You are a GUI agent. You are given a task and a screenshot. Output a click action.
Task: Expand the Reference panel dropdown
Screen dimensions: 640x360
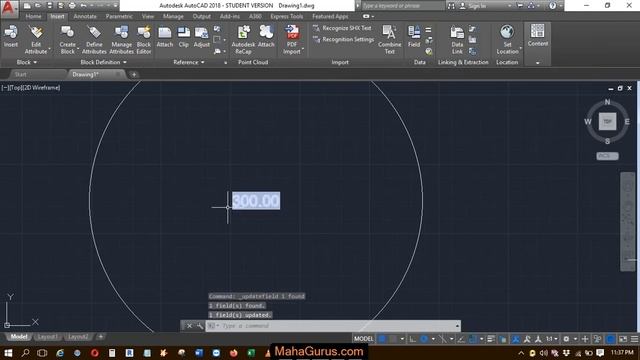point(189,62)
